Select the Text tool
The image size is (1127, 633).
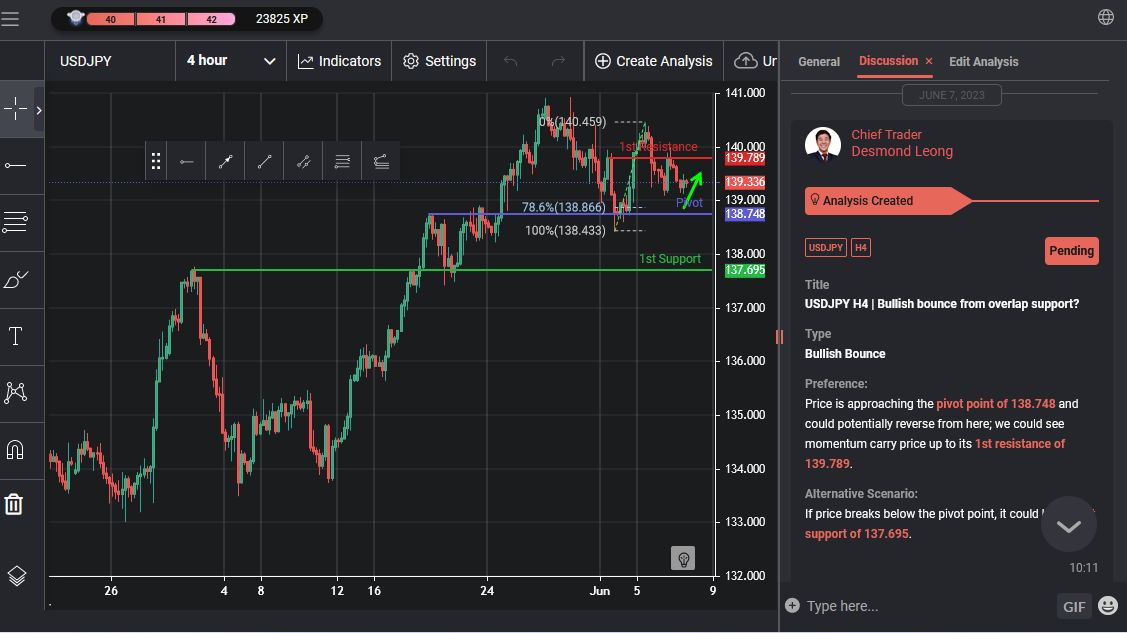click(x=15, y=336)
